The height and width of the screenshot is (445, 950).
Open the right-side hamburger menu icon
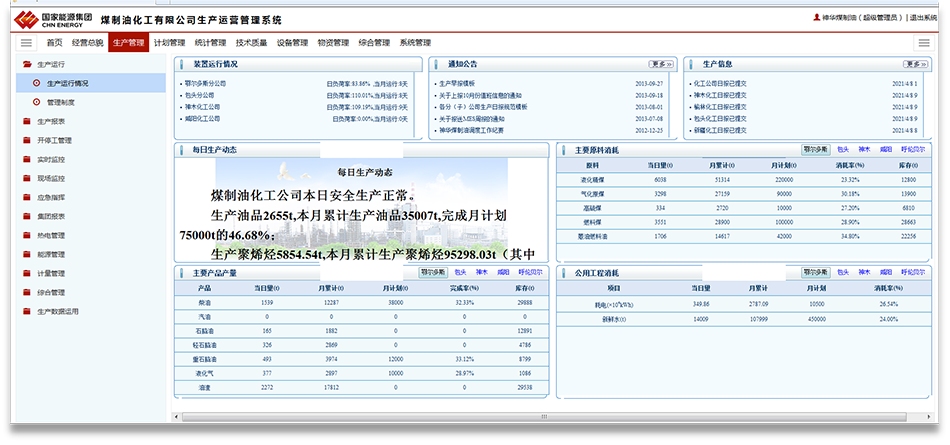[x=924, y=42]
